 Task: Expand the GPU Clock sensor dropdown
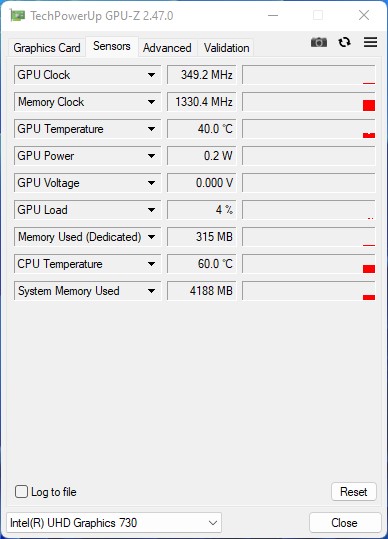pos(151,75)
